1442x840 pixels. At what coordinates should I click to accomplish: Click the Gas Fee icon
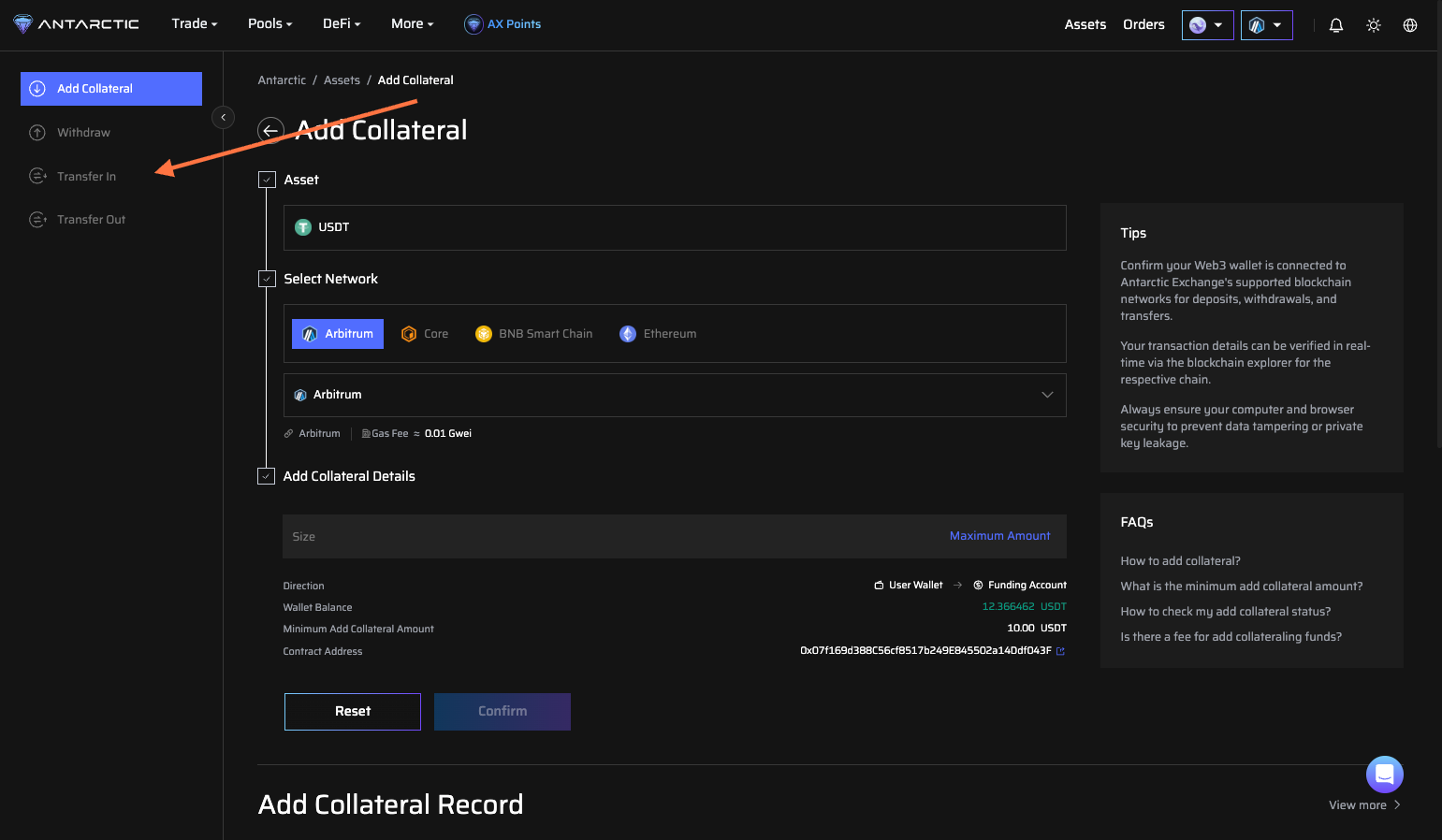(x=366, y=434)
